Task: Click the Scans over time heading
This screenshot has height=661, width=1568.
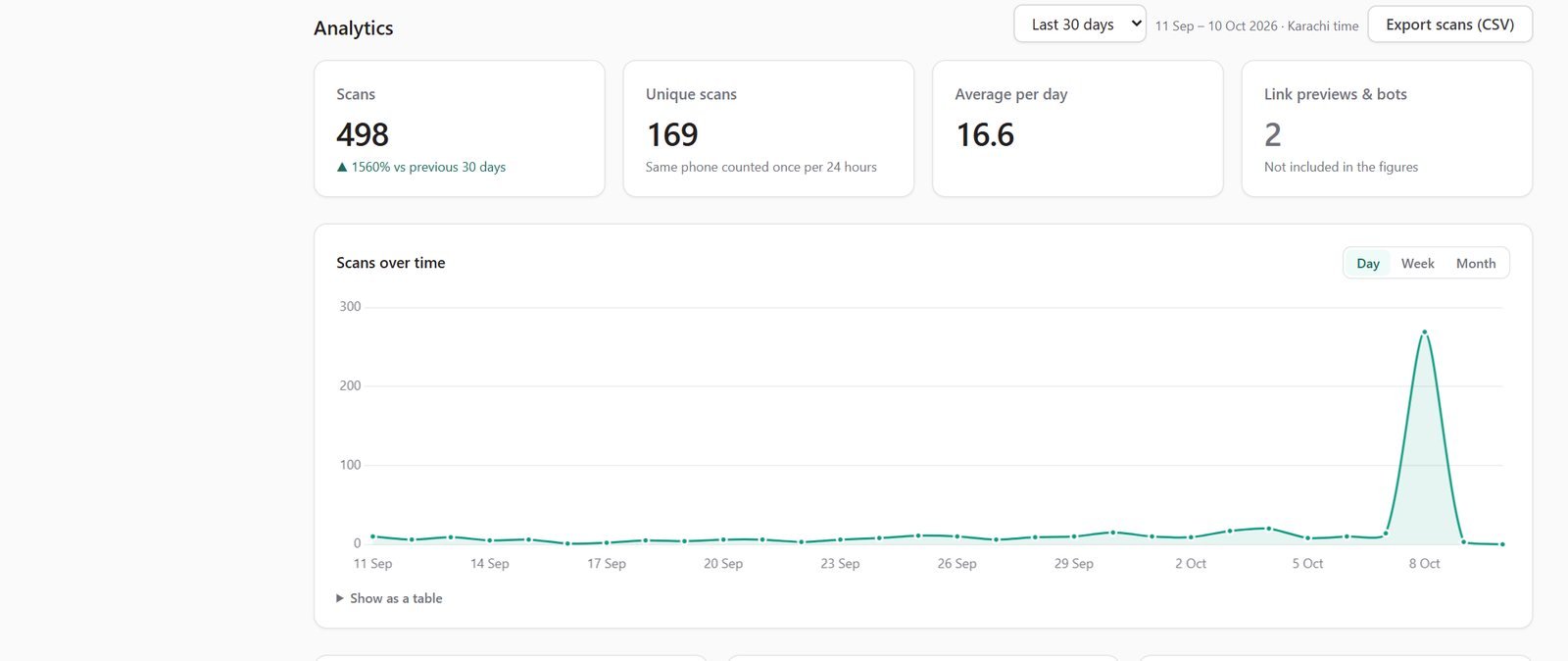Action: pyautogui.click(x=391, y=263)
